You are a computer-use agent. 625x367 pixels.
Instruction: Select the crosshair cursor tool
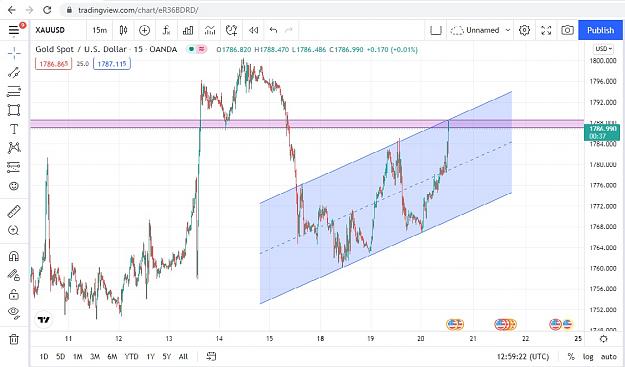click(14, 53)
